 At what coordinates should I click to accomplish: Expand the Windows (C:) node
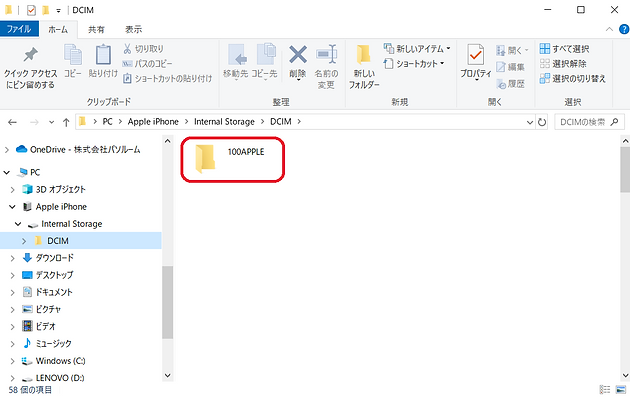[12, 361]
